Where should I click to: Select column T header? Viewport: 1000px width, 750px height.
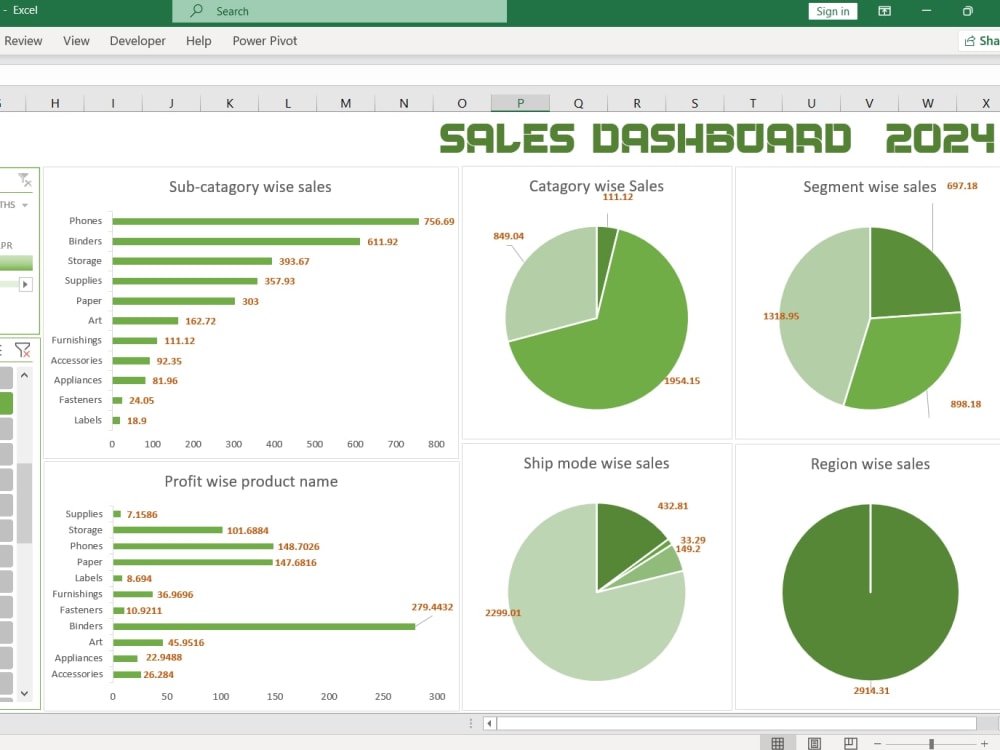coord(753,103)
